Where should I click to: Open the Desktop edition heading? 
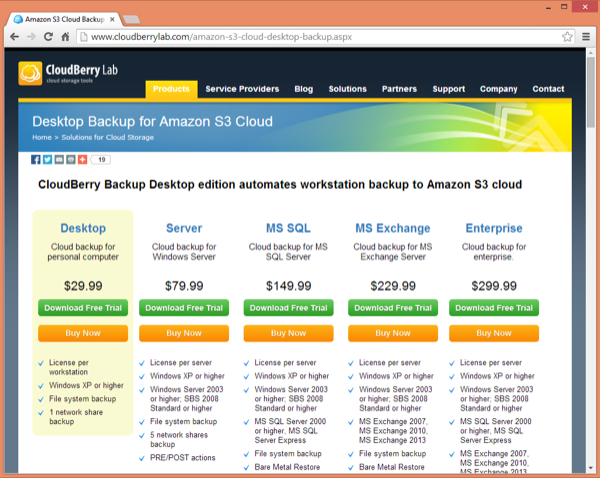point(83,228)
